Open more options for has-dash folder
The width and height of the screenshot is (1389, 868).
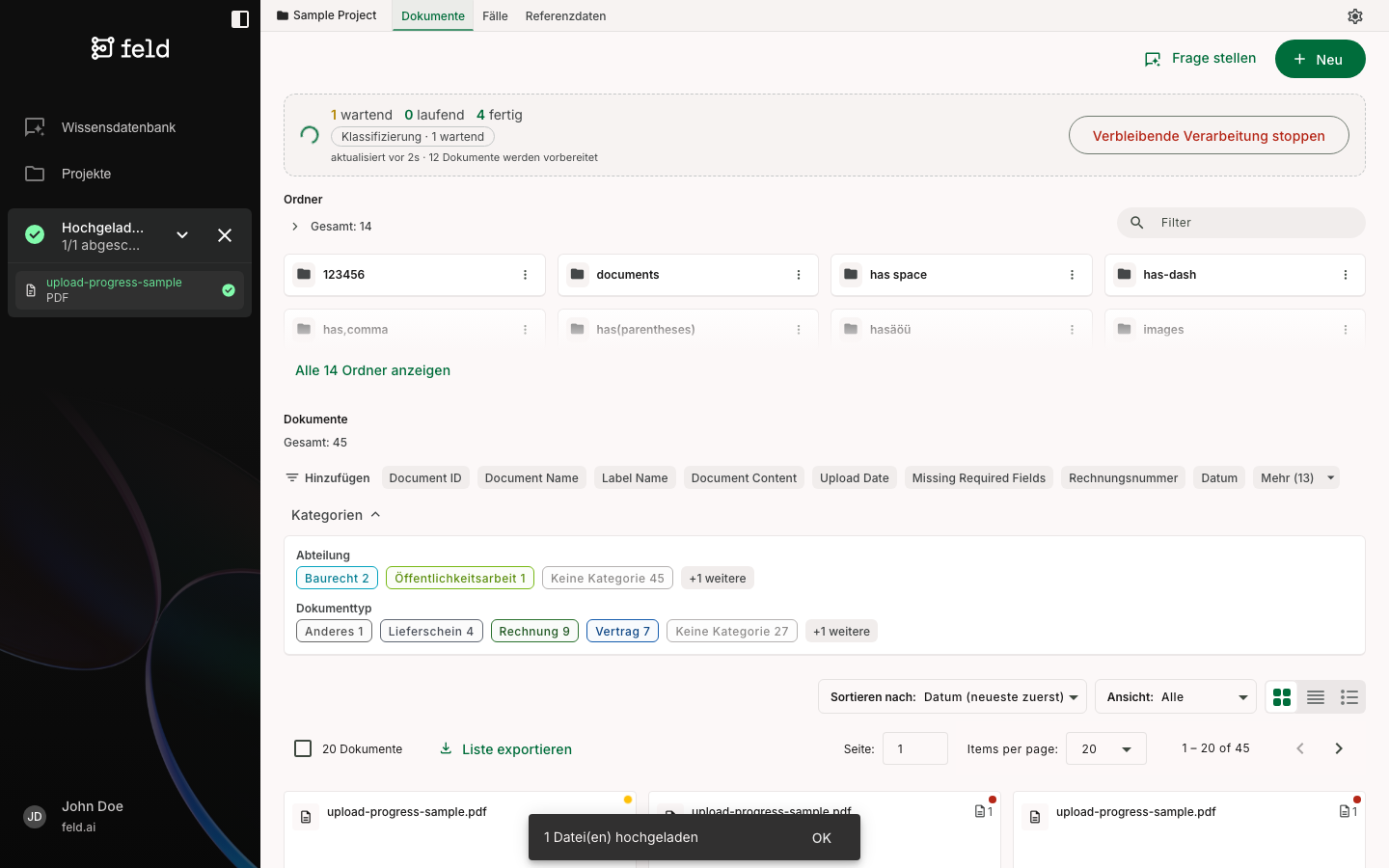pyautogui.click(x=1346, y=275)
